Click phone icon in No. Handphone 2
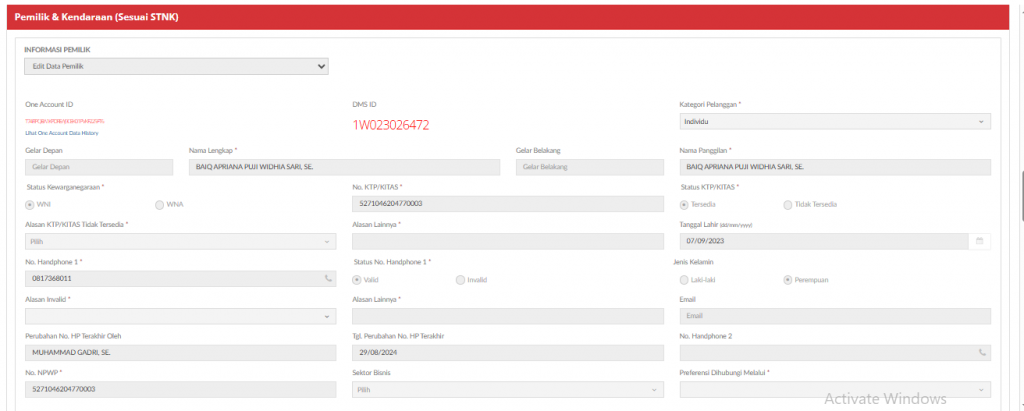Screen dimensions: 1024x411 [982, 352]
